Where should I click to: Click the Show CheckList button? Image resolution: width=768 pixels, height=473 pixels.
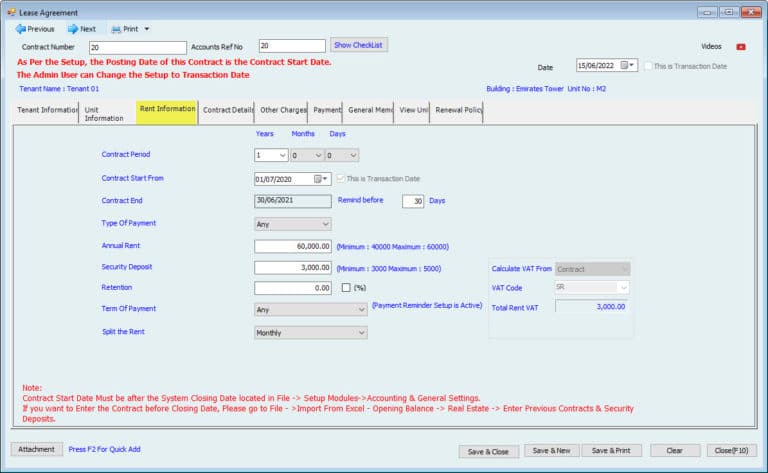(359, 45)
